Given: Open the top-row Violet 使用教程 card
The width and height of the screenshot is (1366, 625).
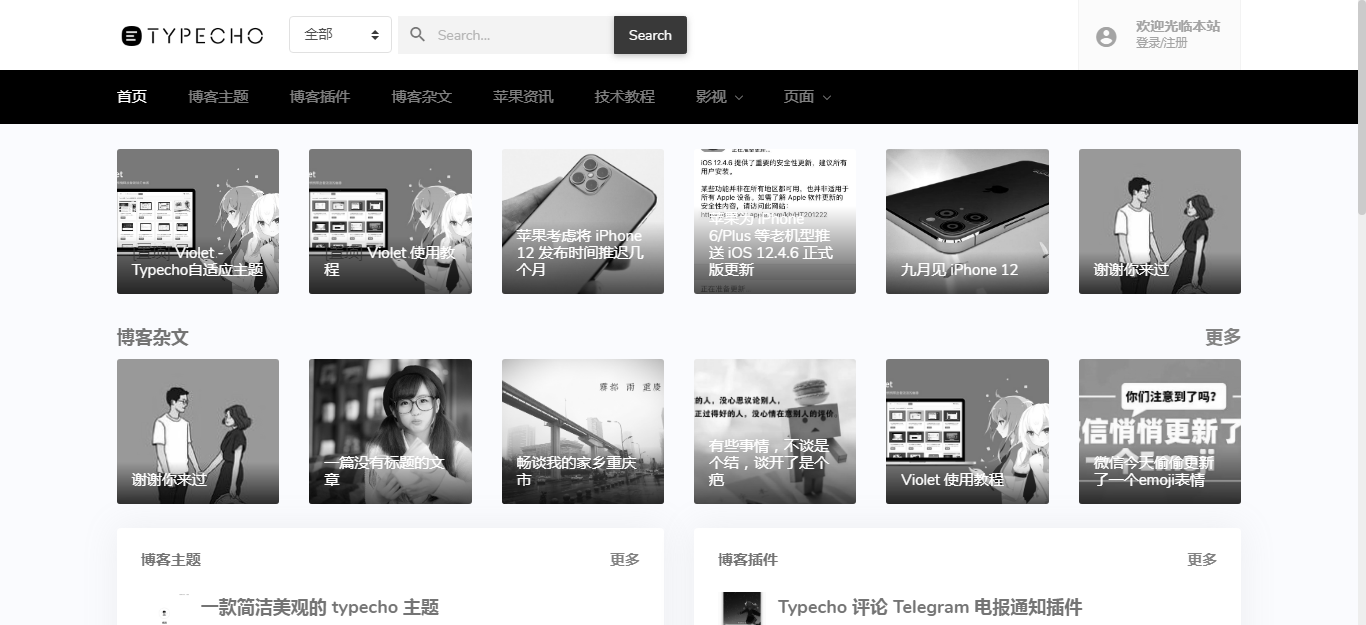Looking at the screenshot, I should [x=390, y=221].
